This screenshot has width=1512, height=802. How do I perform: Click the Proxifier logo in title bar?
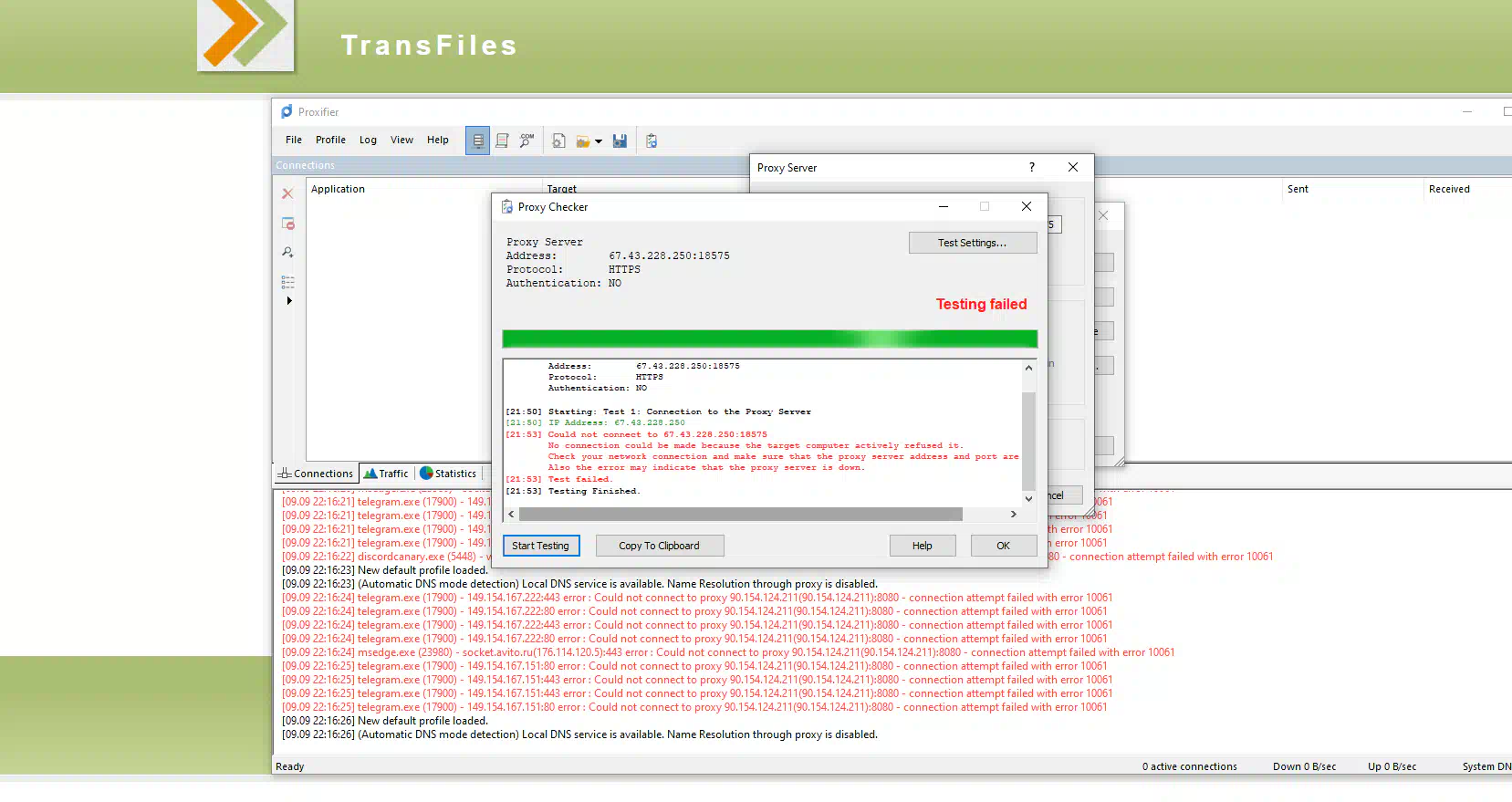coord(287,111)
